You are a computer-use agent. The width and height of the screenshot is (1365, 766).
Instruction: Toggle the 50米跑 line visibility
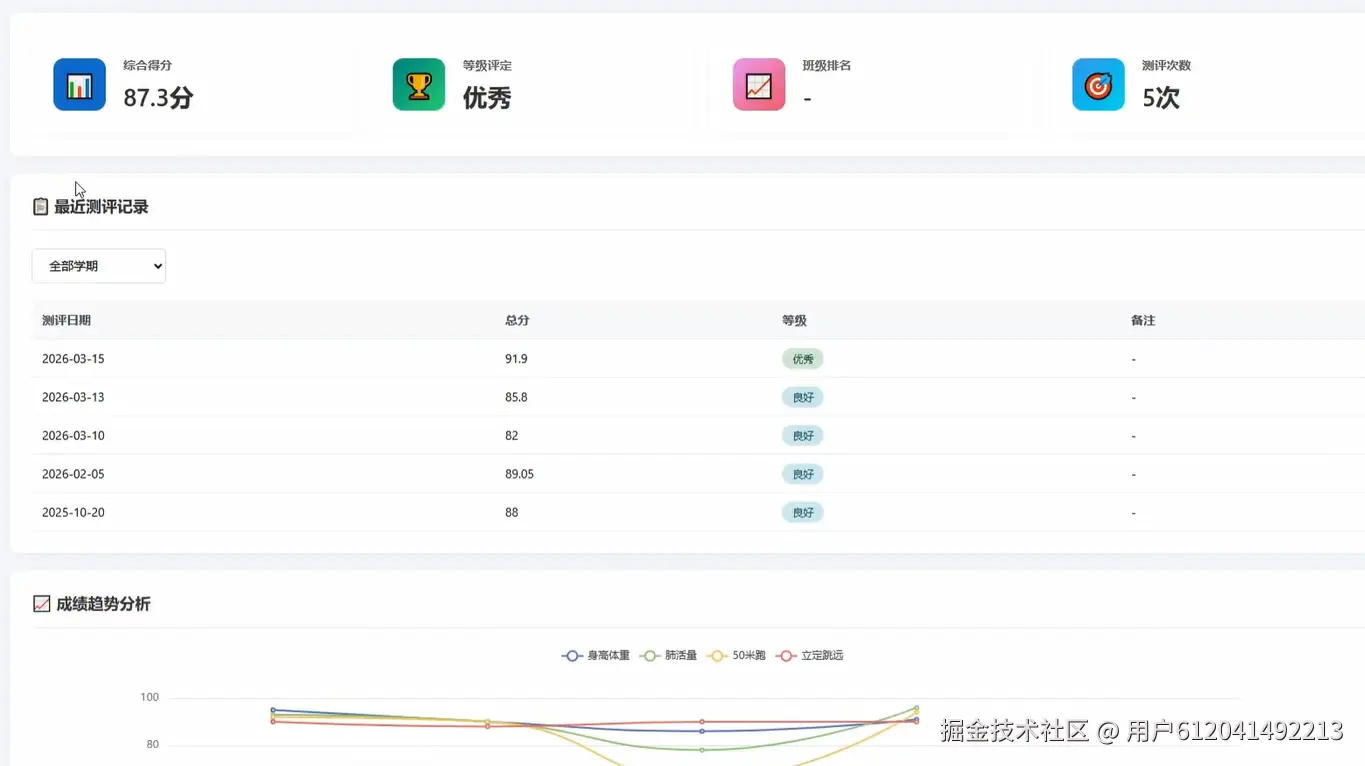click(735, 655)
